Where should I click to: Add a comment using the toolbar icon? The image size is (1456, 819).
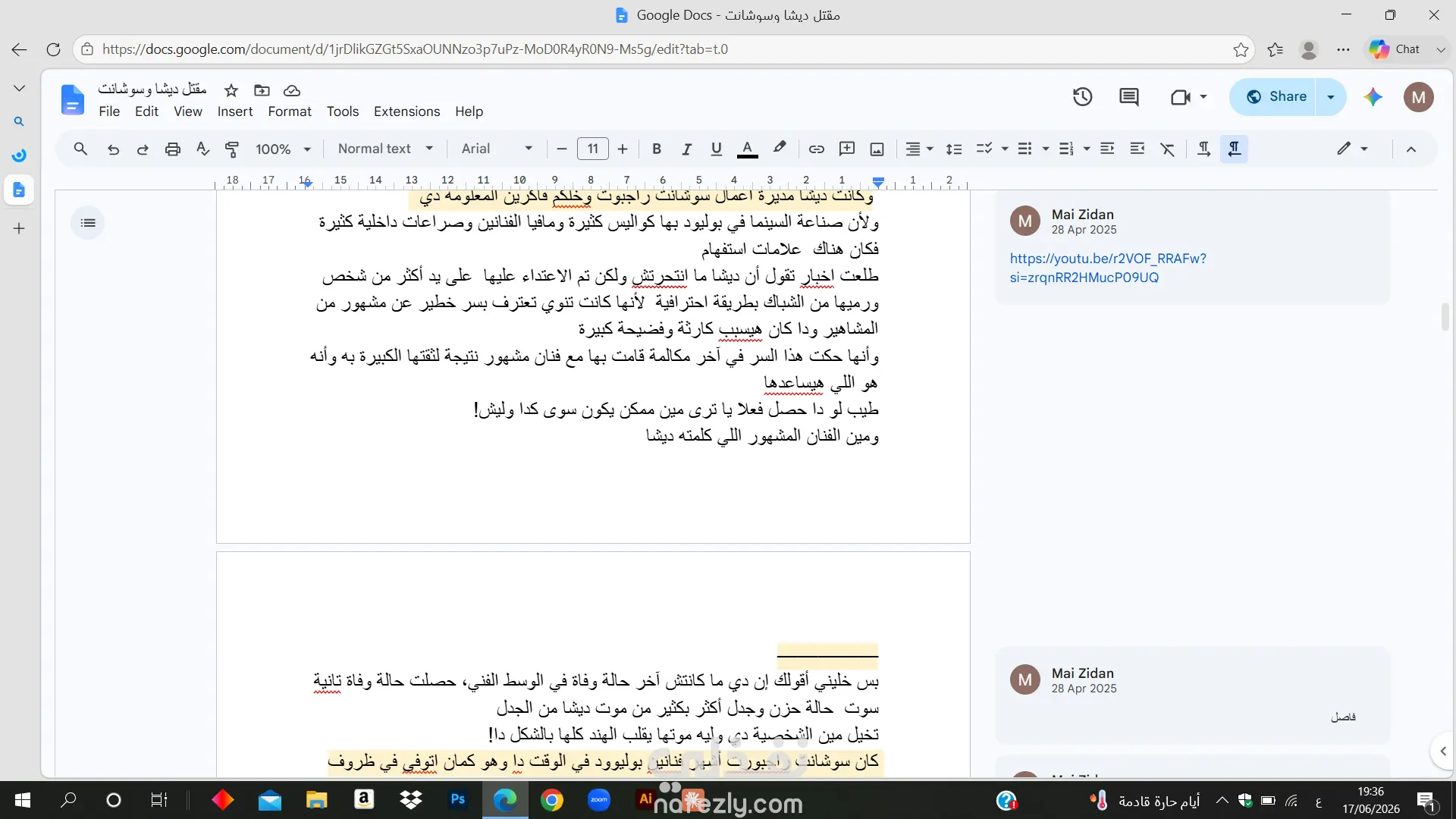(x=846, y=149)
